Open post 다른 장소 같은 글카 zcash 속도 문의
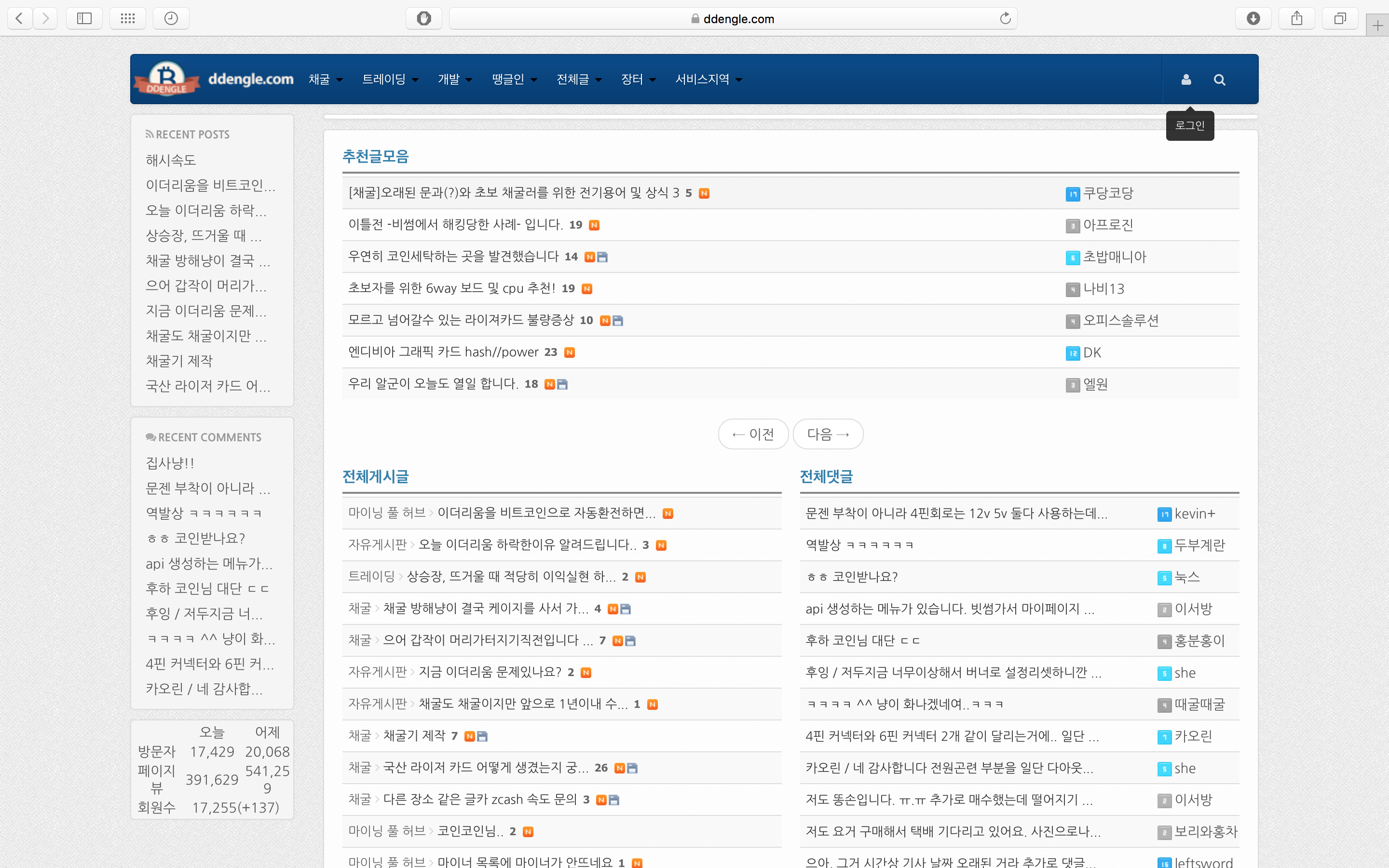Viewport: 1389px width, 868px height. [x=480, y=799]
